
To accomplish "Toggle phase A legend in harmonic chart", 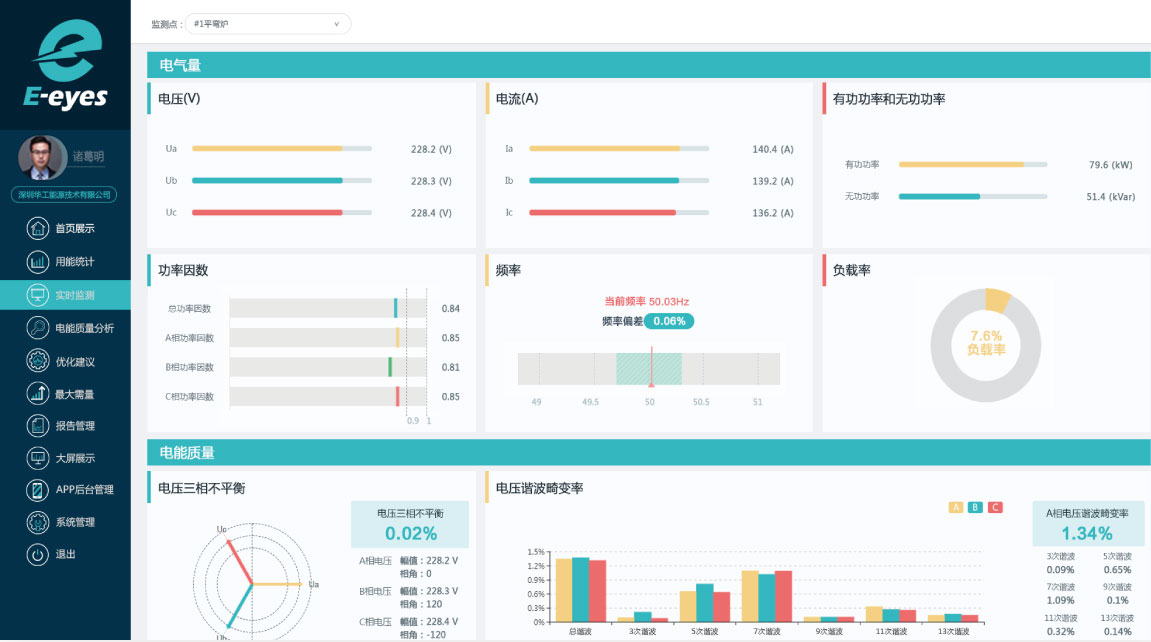I will click(x=955, y=507).
